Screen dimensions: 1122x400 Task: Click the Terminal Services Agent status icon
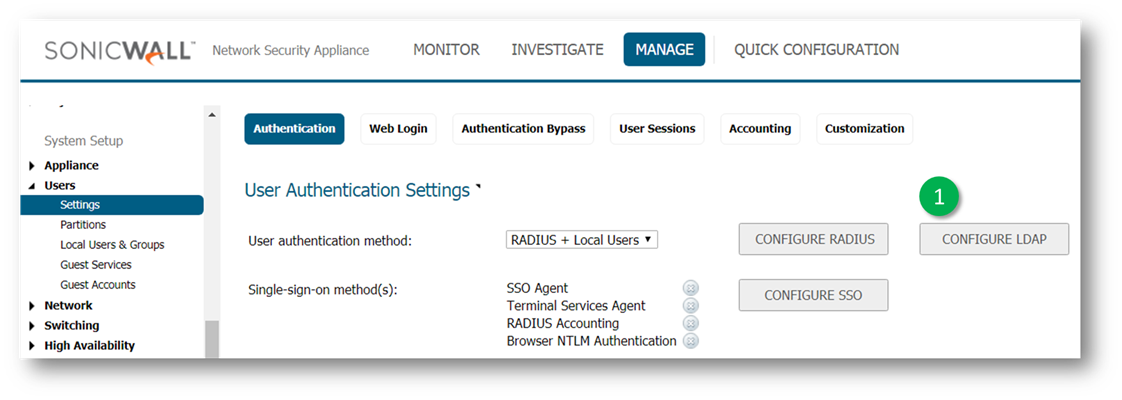tap(690, 306)
